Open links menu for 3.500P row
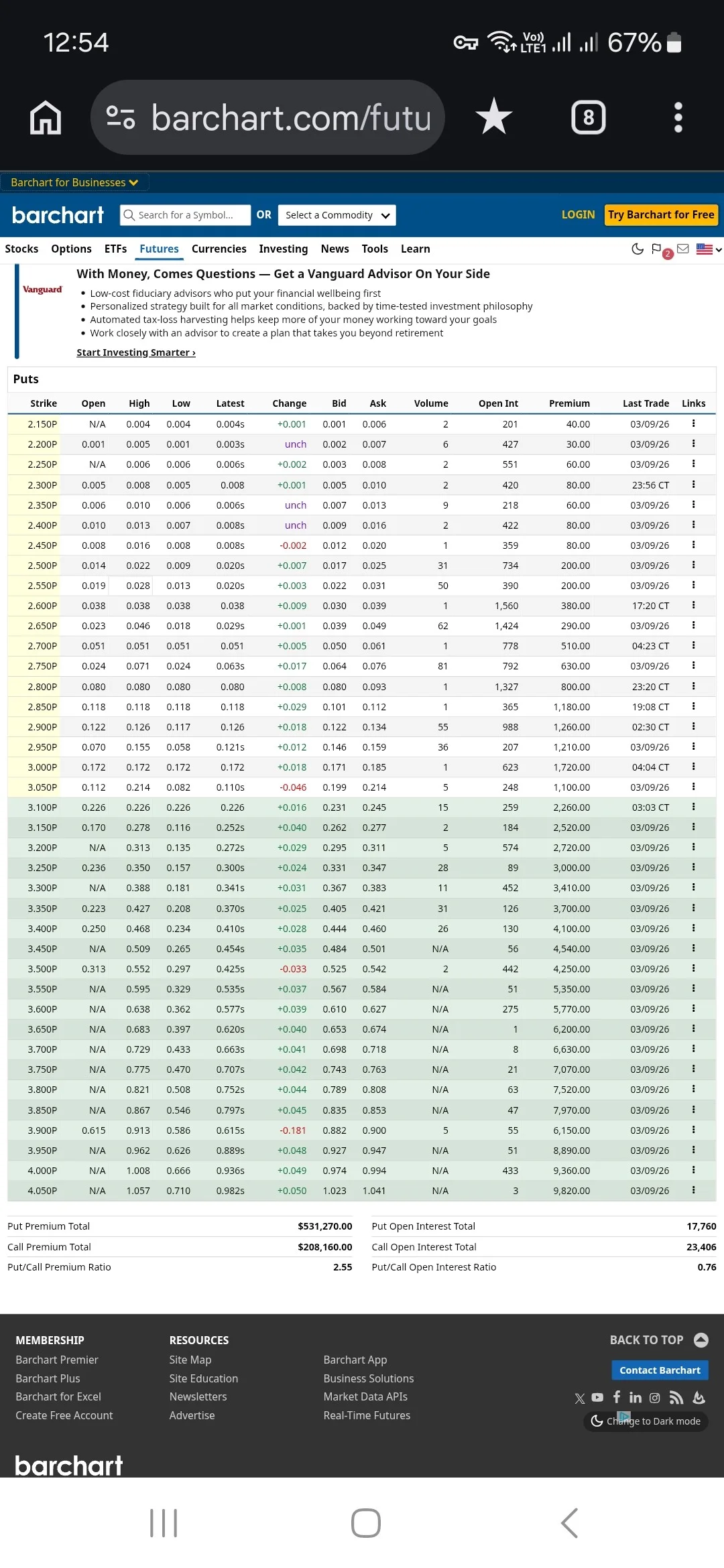This screenshot has height=1568, width=724. tap(693, 968)
